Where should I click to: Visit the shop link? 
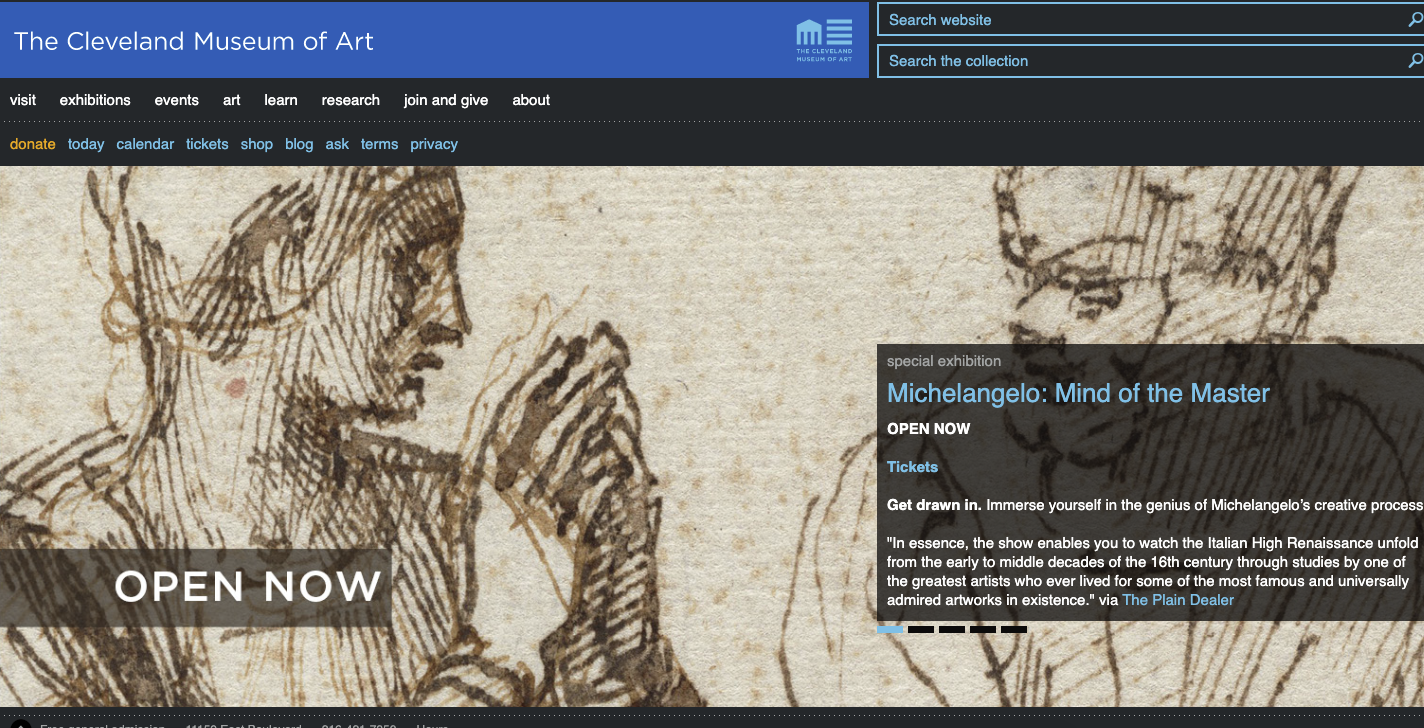(257, 144)
